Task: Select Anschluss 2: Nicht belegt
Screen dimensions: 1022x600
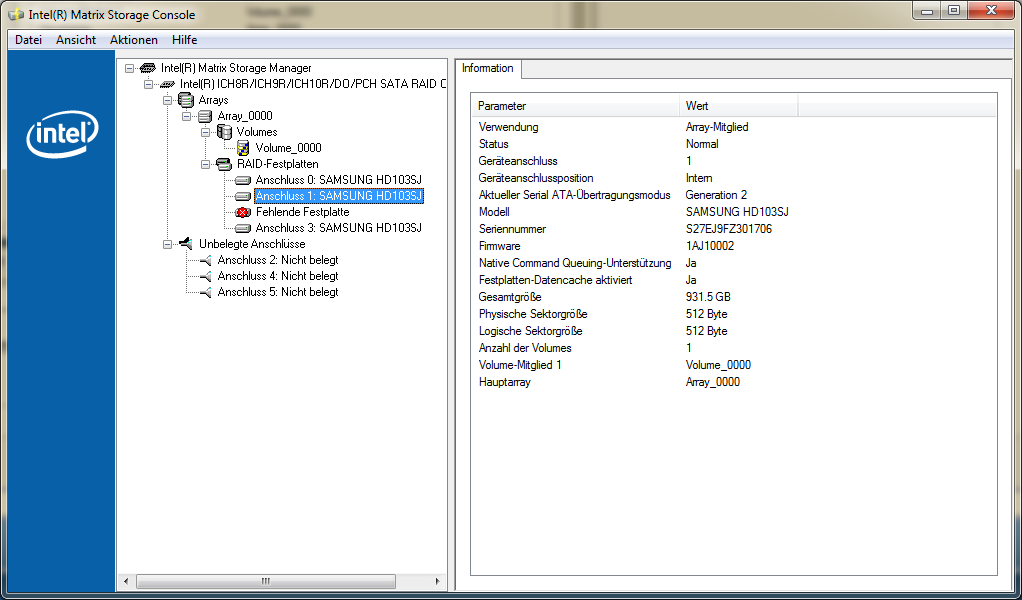Action: coord(278,260)
